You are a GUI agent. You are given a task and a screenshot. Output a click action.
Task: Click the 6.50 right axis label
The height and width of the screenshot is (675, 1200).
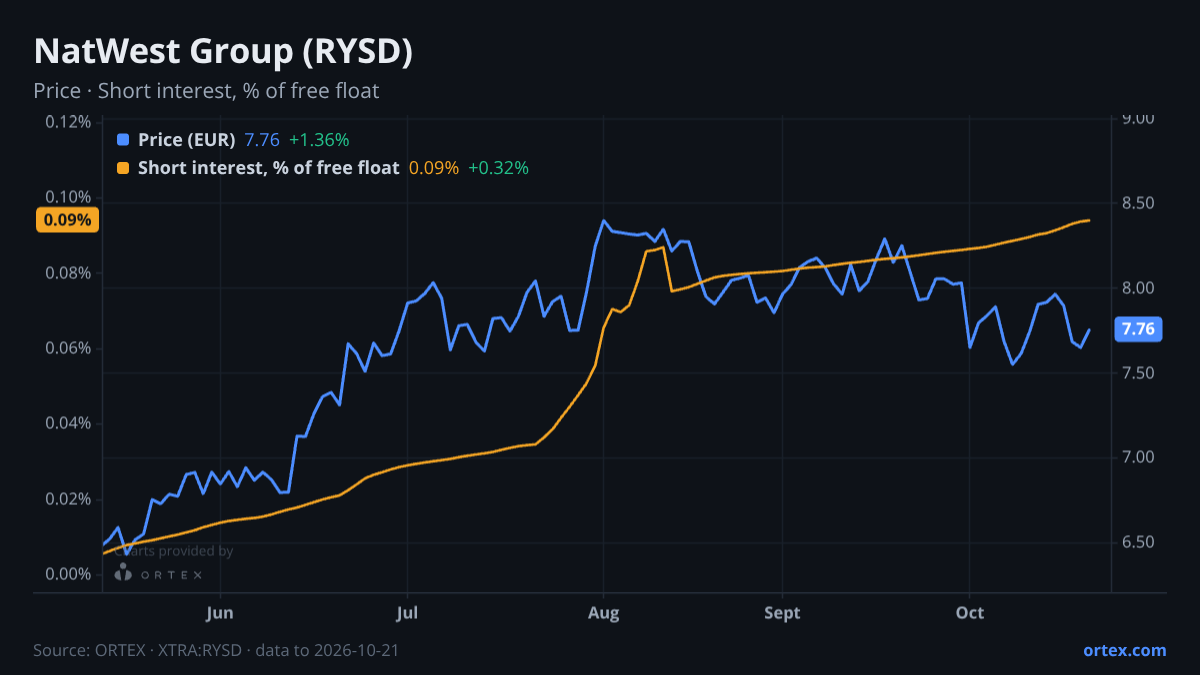(x=1139, y=542)
